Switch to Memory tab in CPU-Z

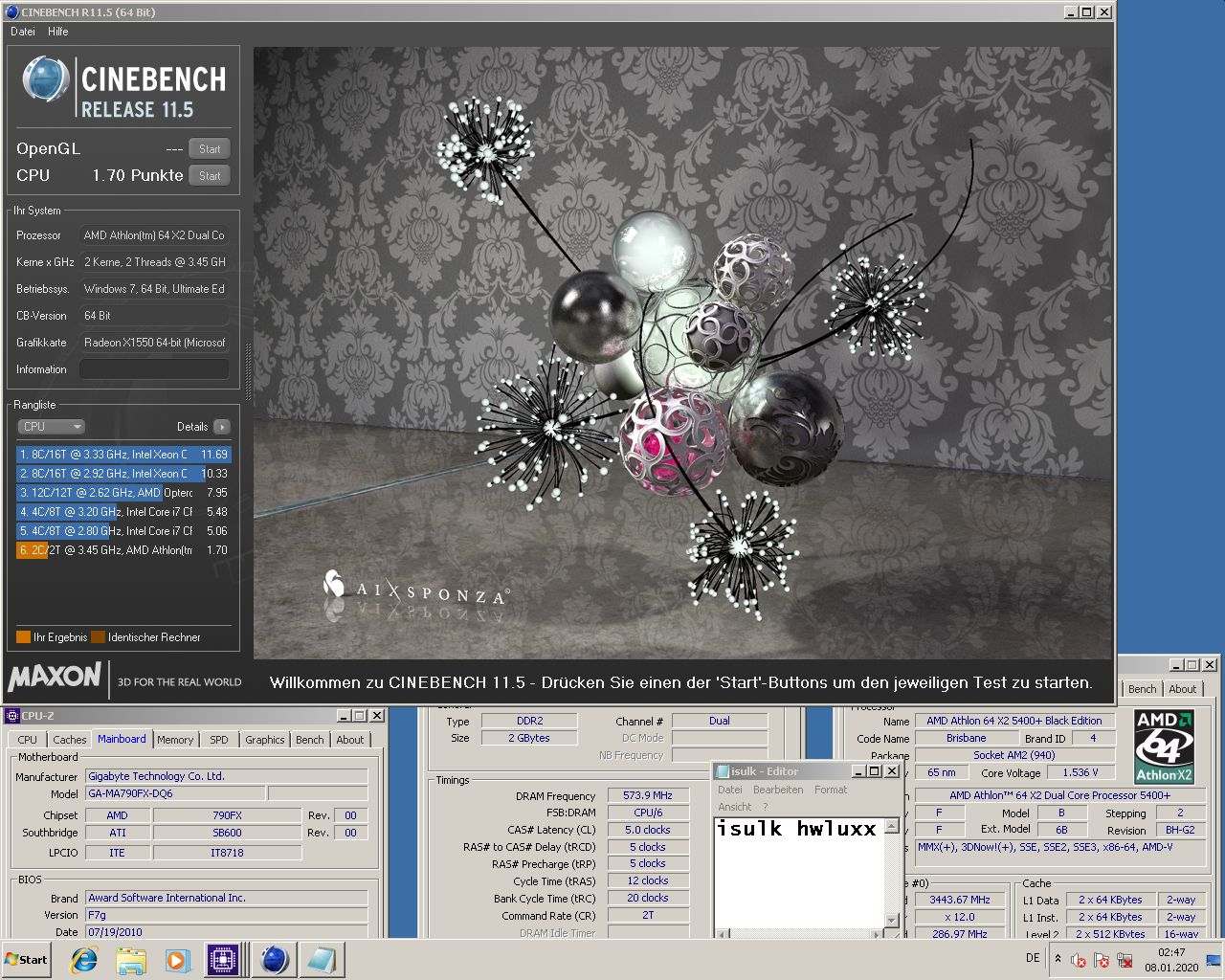(x=175, y=740)
